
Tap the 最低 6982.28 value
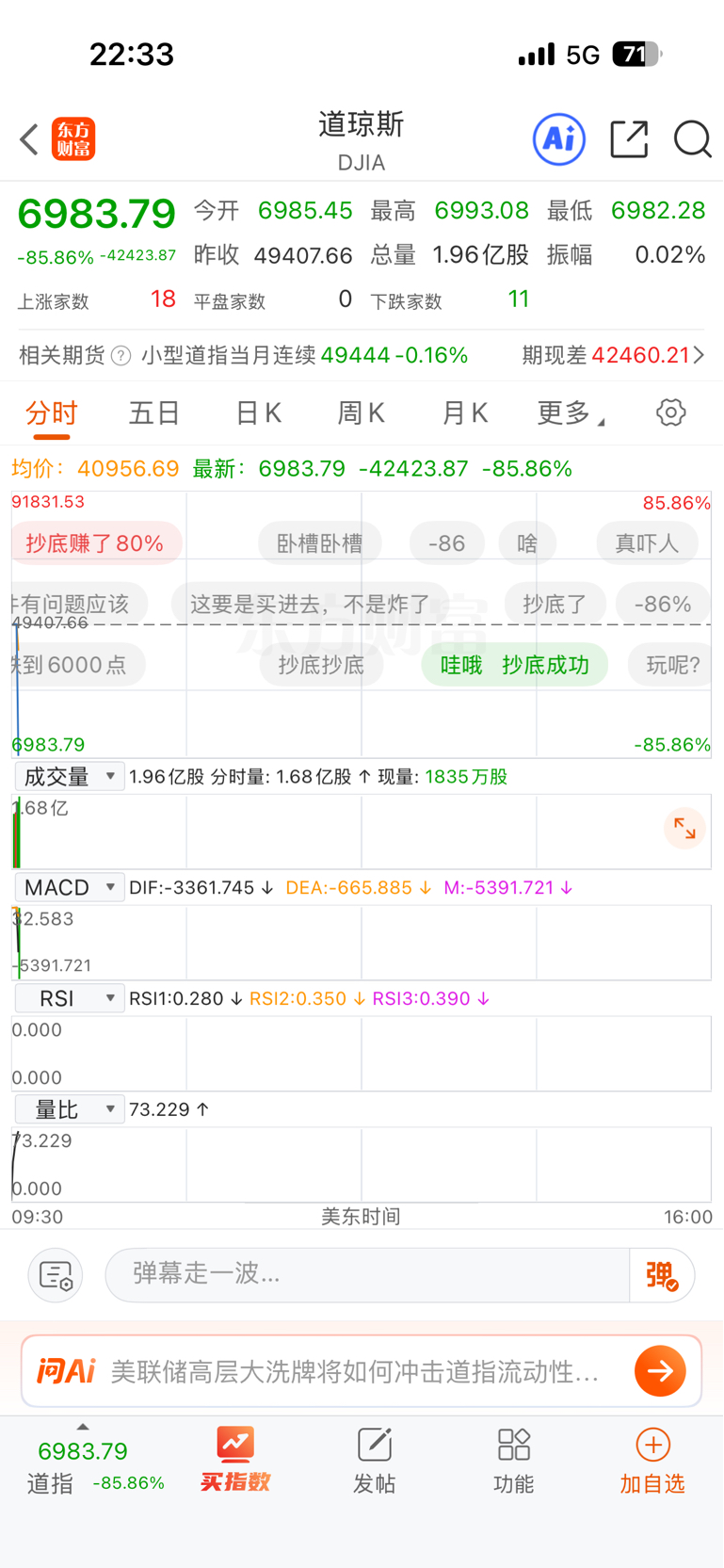tap(658, 210)
